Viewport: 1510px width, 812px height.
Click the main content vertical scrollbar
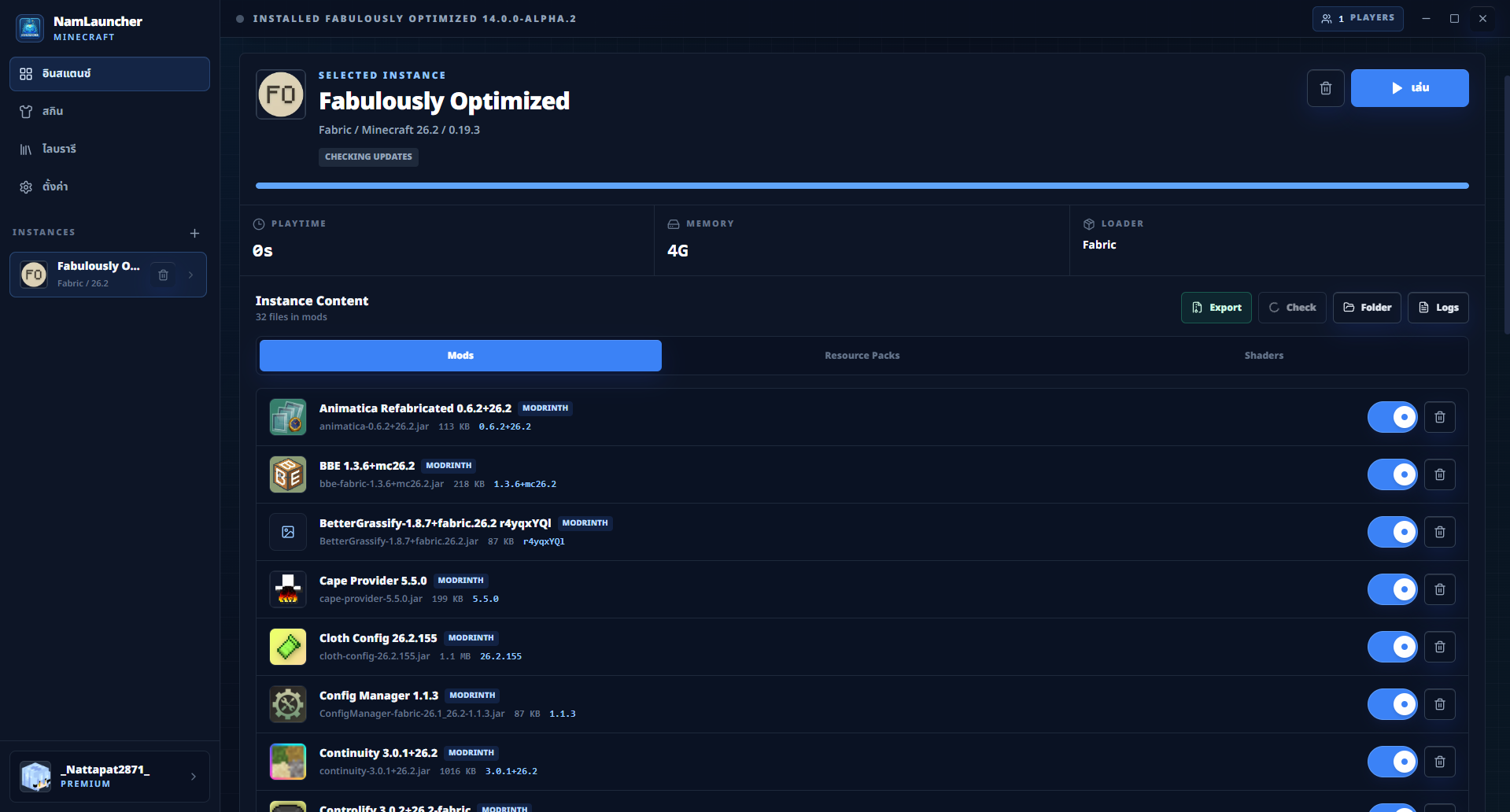tap(1506, 205)
